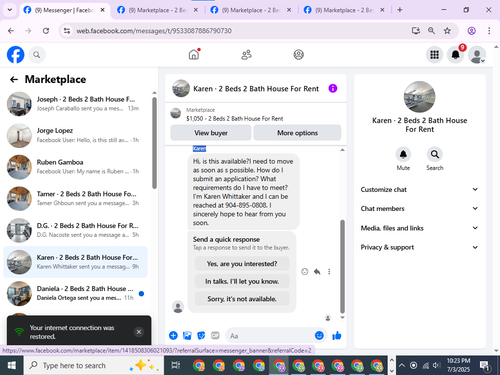Send quick response Yes, are you interested?
Viewport: 500px width, 375px height.
click(x=242, y=264)
